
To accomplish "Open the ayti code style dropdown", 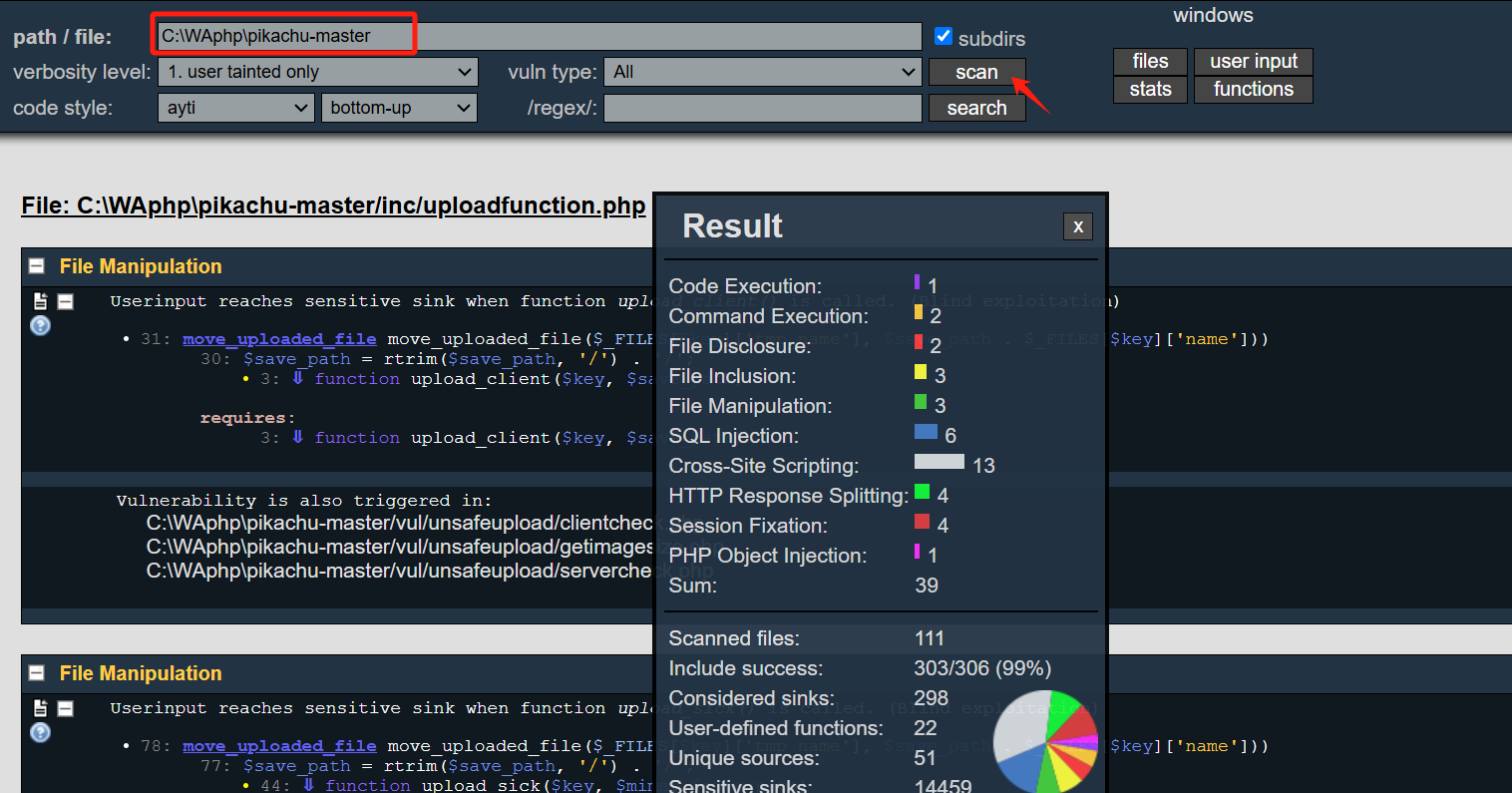I will tap(236, 108).
